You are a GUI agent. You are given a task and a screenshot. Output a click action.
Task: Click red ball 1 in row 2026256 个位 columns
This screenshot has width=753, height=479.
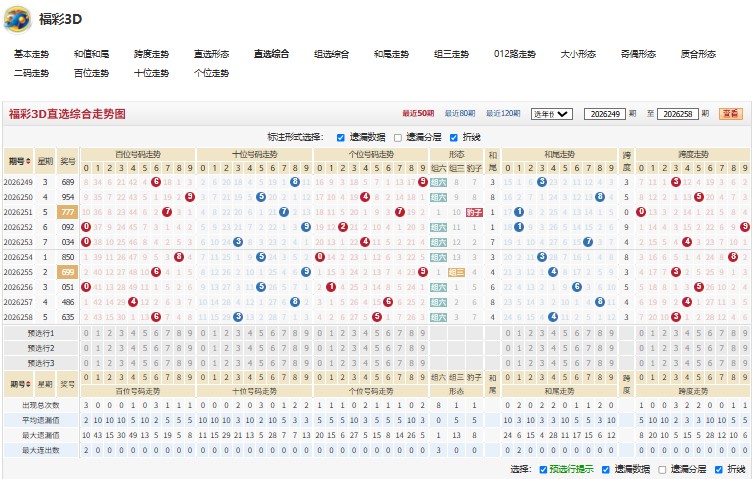[x=331, y=287]
